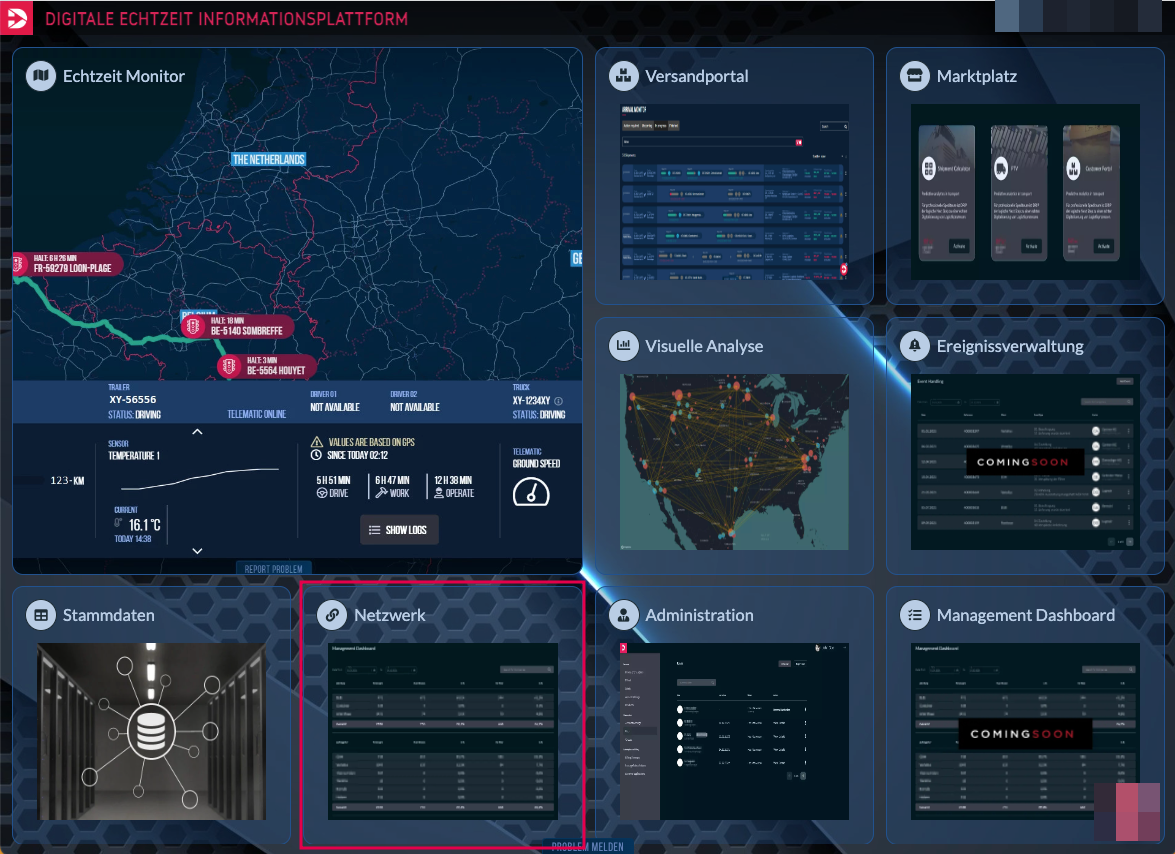Open the Marktplatz shop icon
The image size is (1175, 854).
914,76
